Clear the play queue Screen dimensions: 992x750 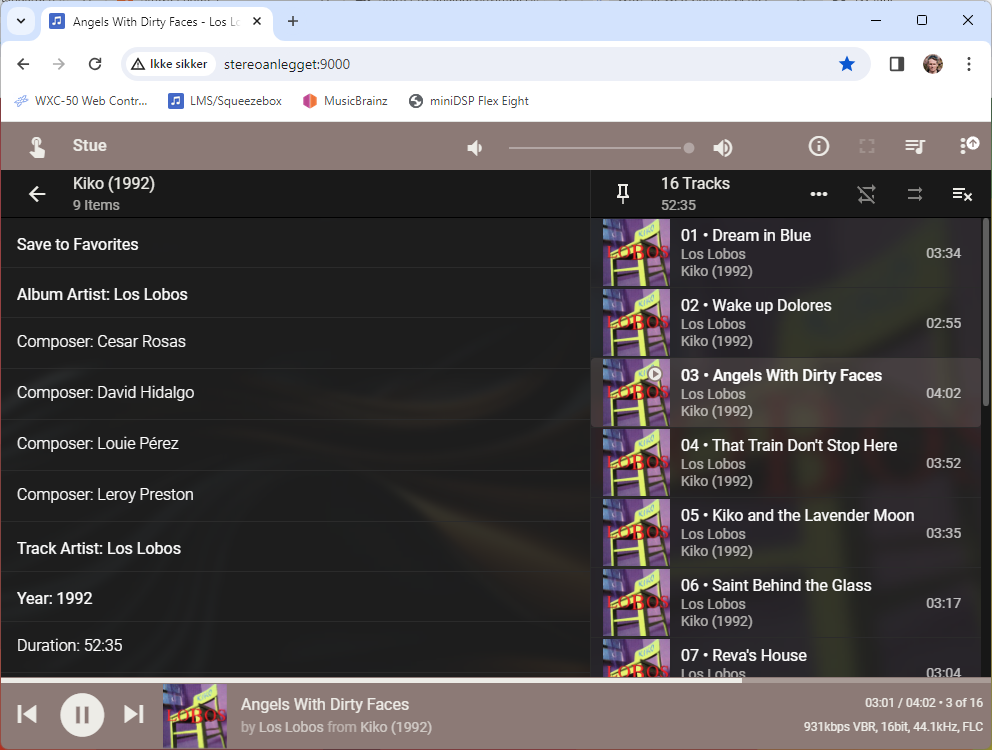coord(962,194)
